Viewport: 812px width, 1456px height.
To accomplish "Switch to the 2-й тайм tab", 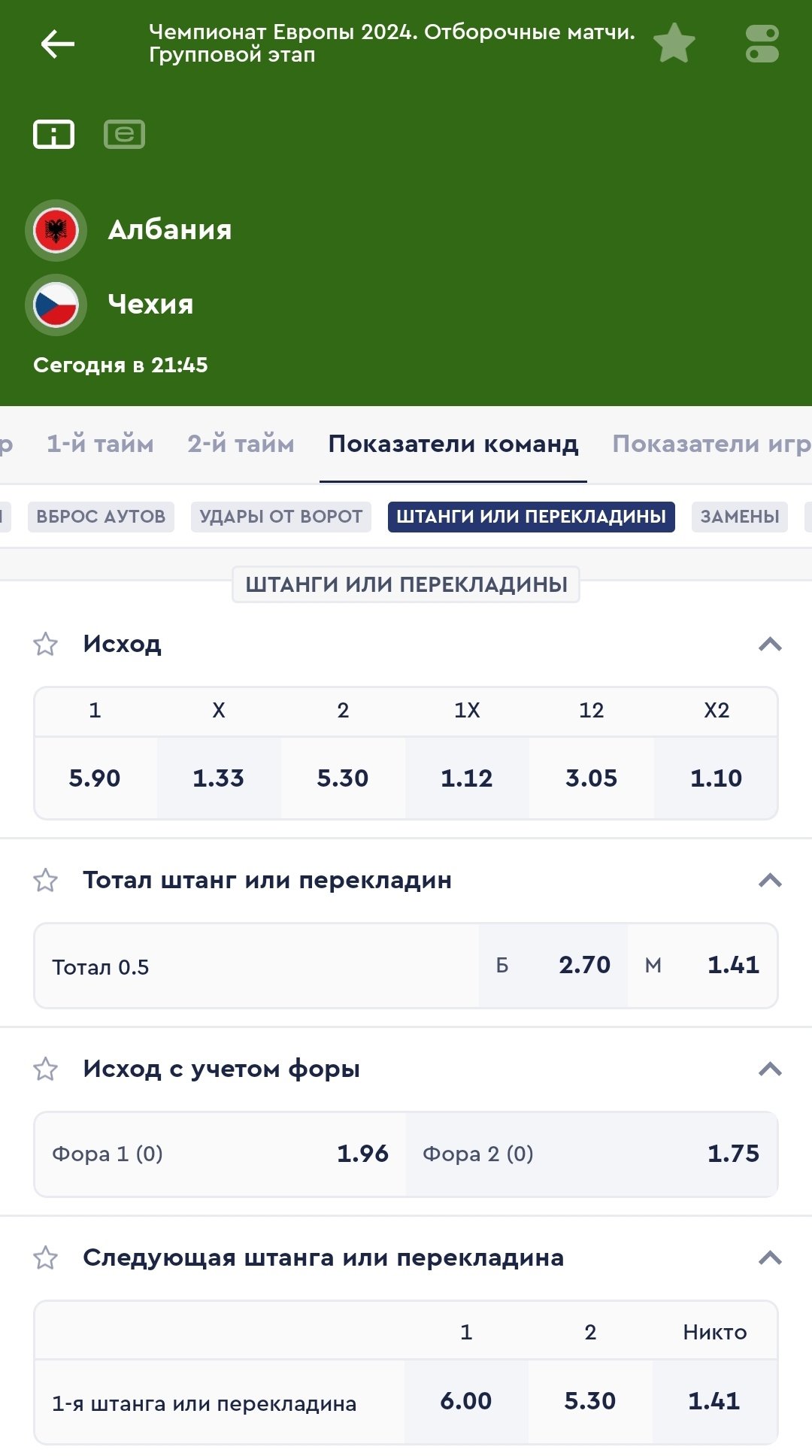I will pos(241,444).
